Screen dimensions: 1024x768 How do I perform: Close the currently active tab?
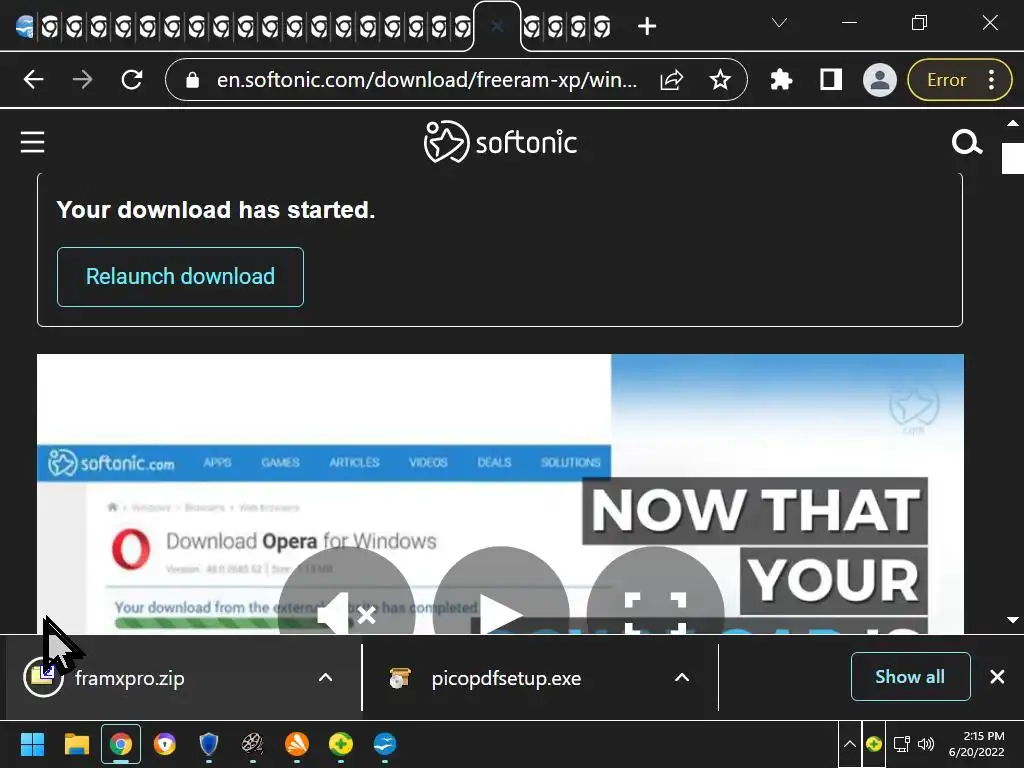coord(497,26)
